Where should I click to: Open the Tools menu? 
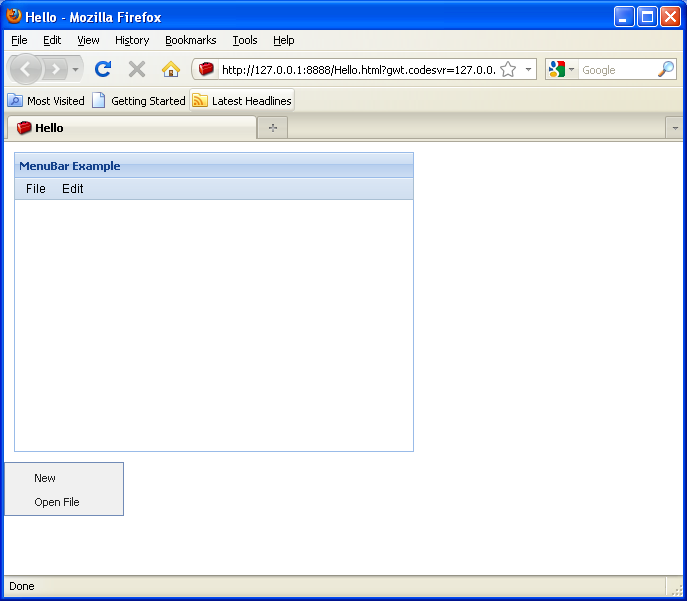(244, 40)
